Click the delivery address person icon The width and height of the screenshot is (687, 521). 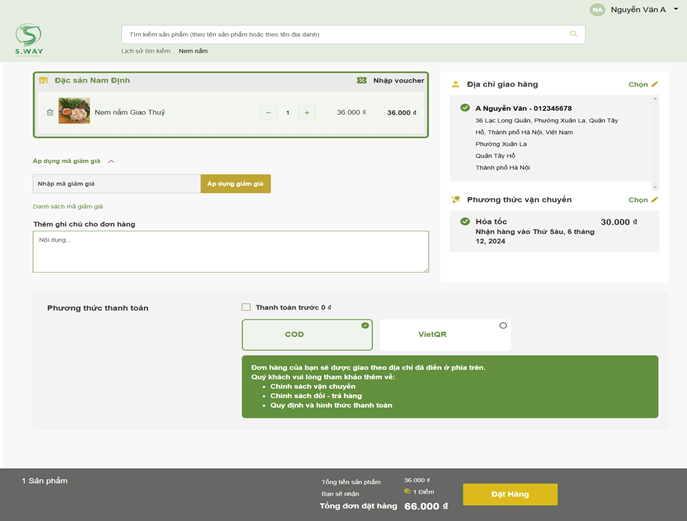click(456, 85)
